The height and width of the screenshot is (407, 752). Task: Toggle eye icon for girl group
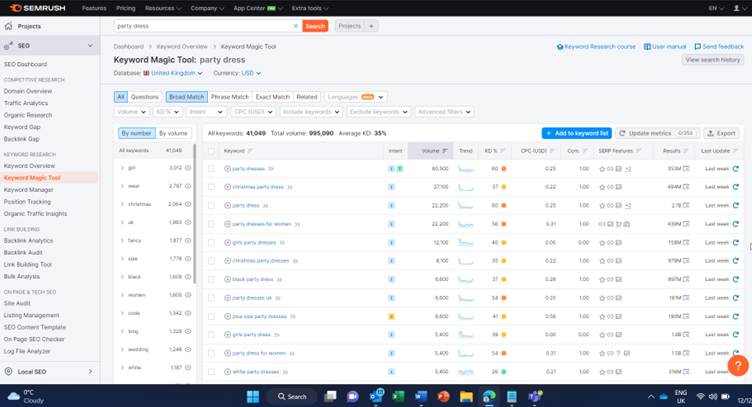(188, 168)
